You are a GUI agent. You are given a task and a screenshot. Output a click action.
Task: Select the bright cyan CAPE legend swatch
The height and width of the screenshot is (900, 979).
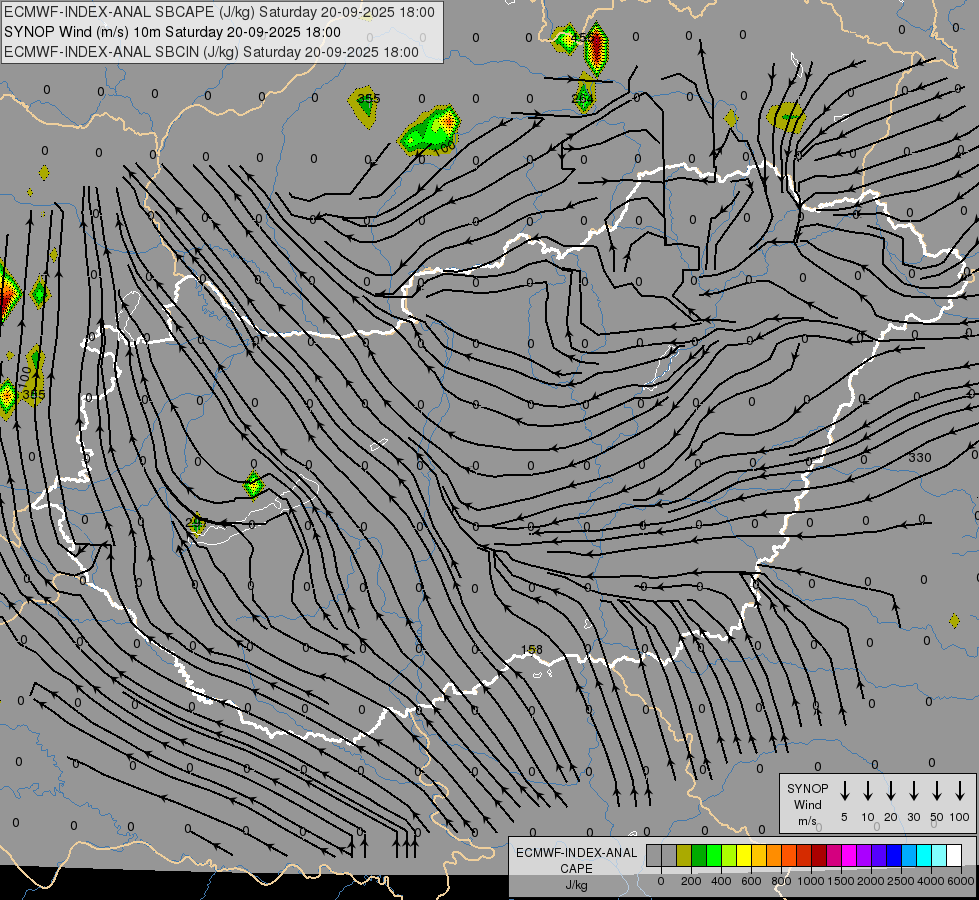pos(923,855)
